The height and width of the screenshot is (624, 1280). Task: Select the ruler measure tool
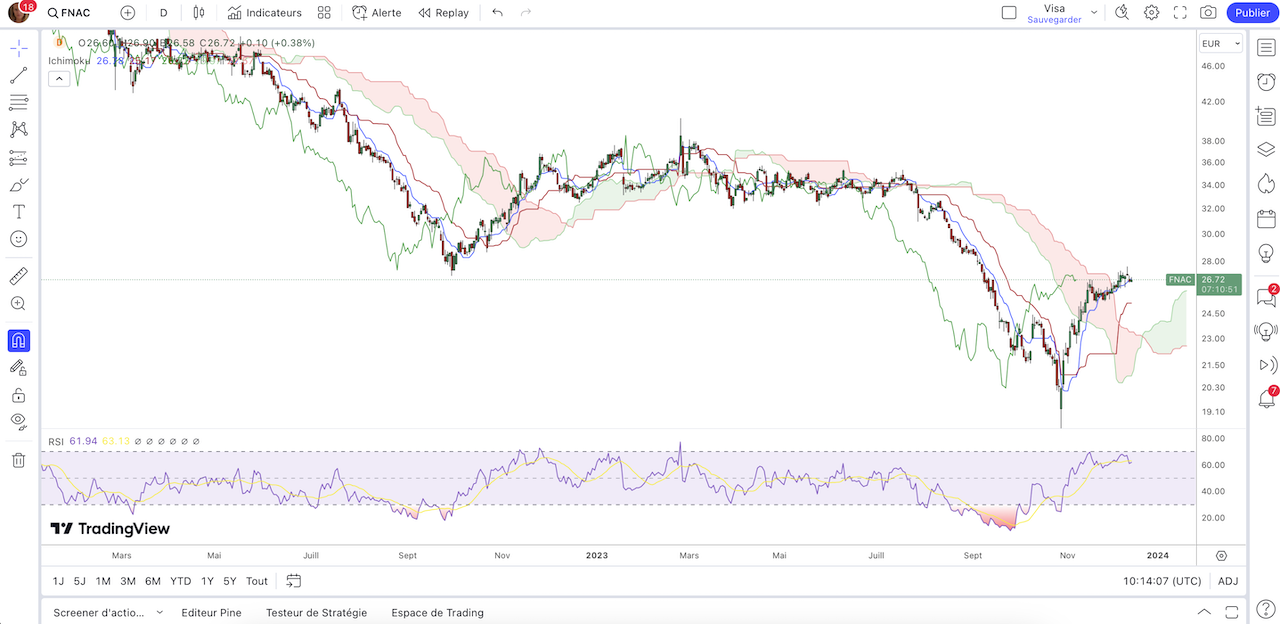(18, 276)
